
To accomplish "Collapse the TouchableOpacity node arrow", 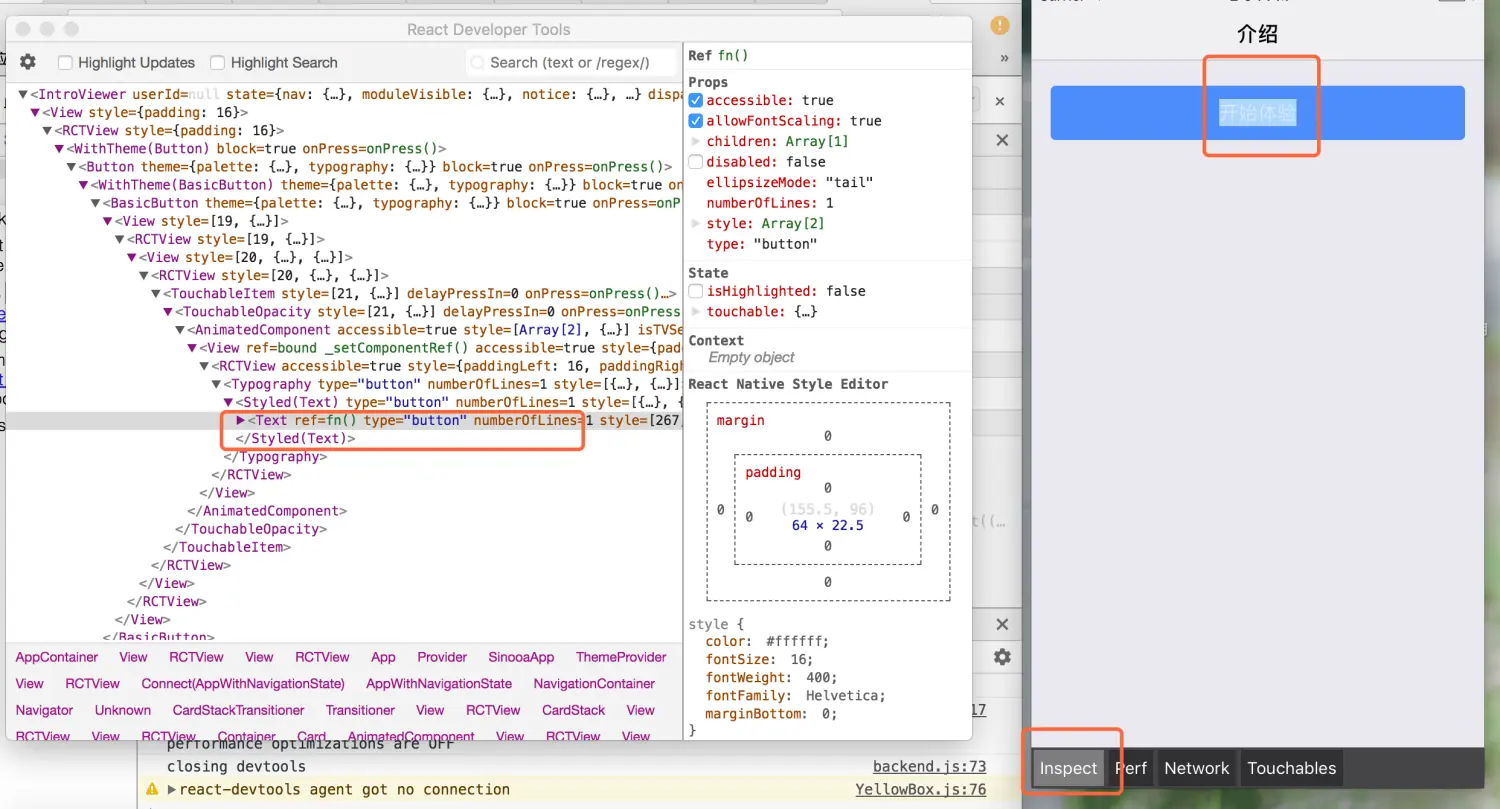I will [167, 312].
